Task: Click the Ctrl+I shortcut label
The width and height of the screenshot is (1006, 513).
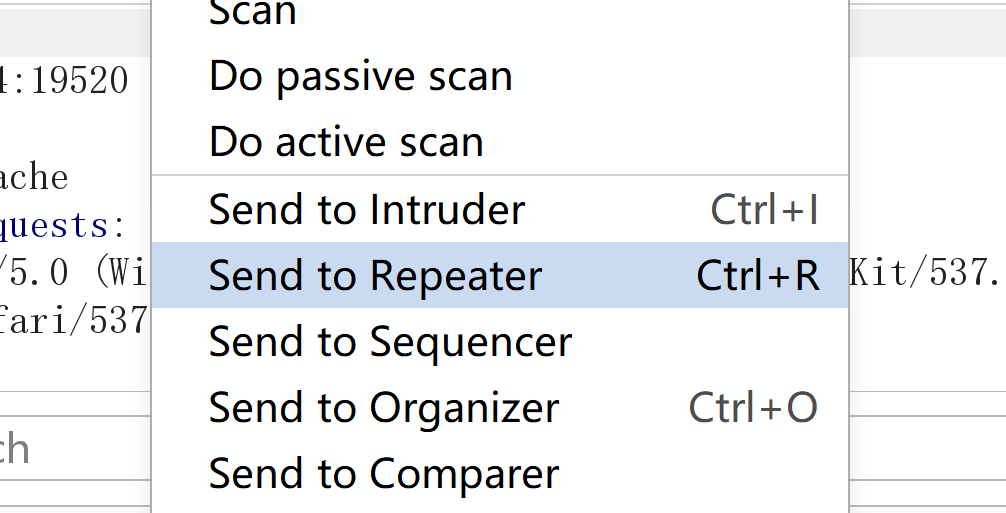Action: pyautogui.click(x=764, y=209)
